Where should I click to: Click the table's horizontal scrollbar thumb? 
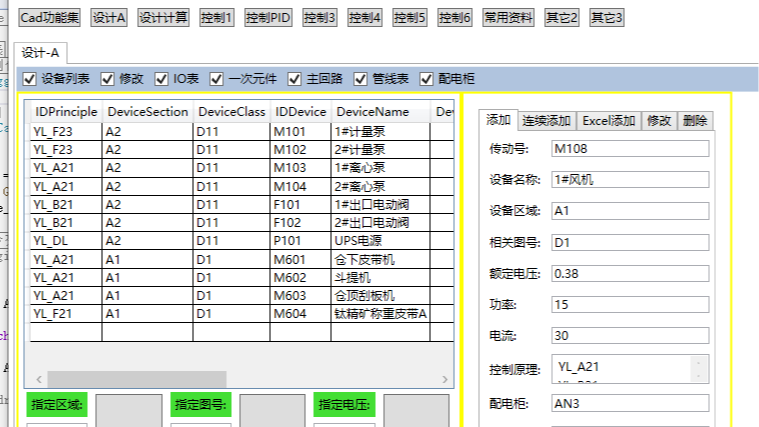pos(137,379)
